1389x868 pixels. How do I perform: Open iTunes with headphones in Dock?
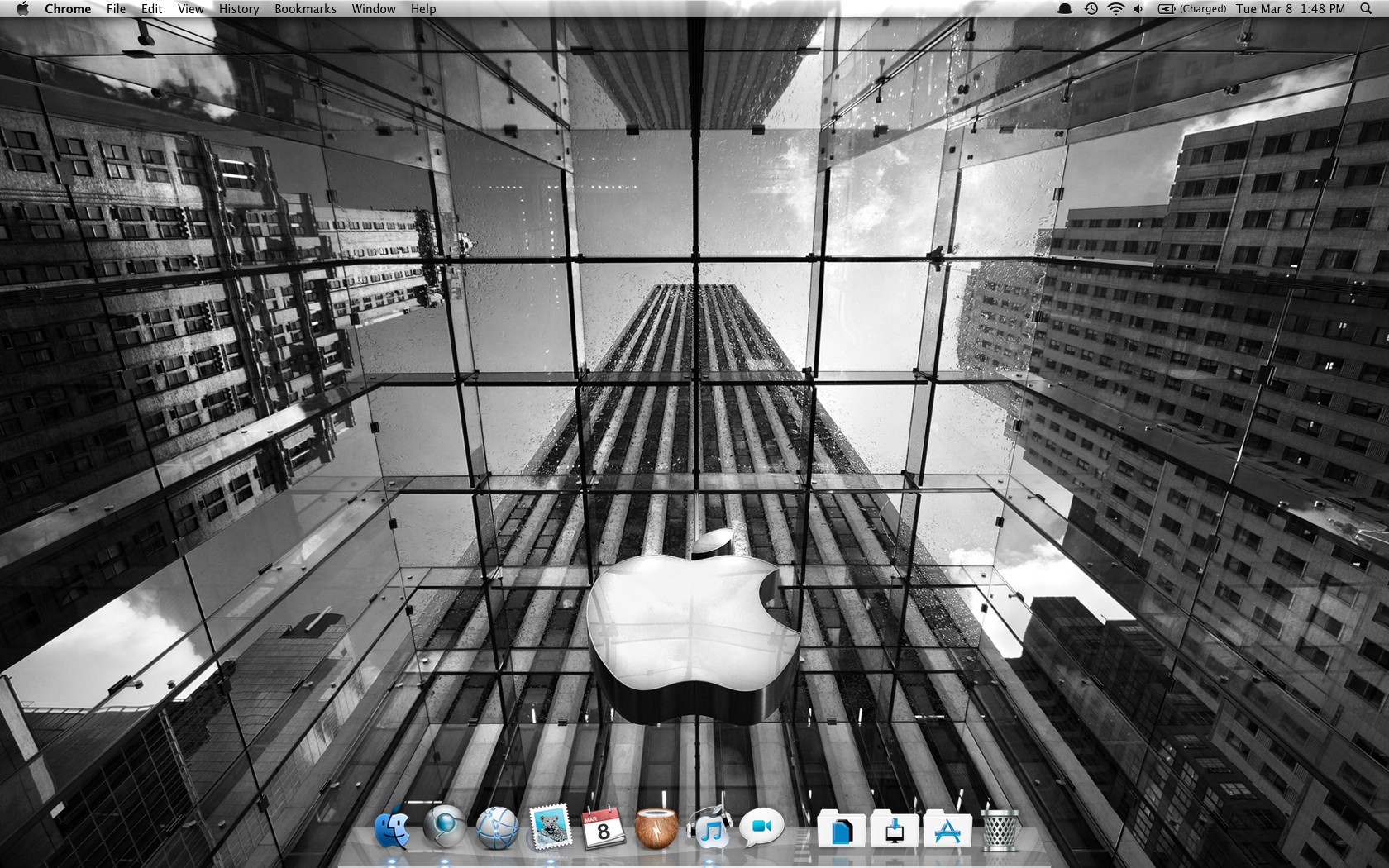709,827
